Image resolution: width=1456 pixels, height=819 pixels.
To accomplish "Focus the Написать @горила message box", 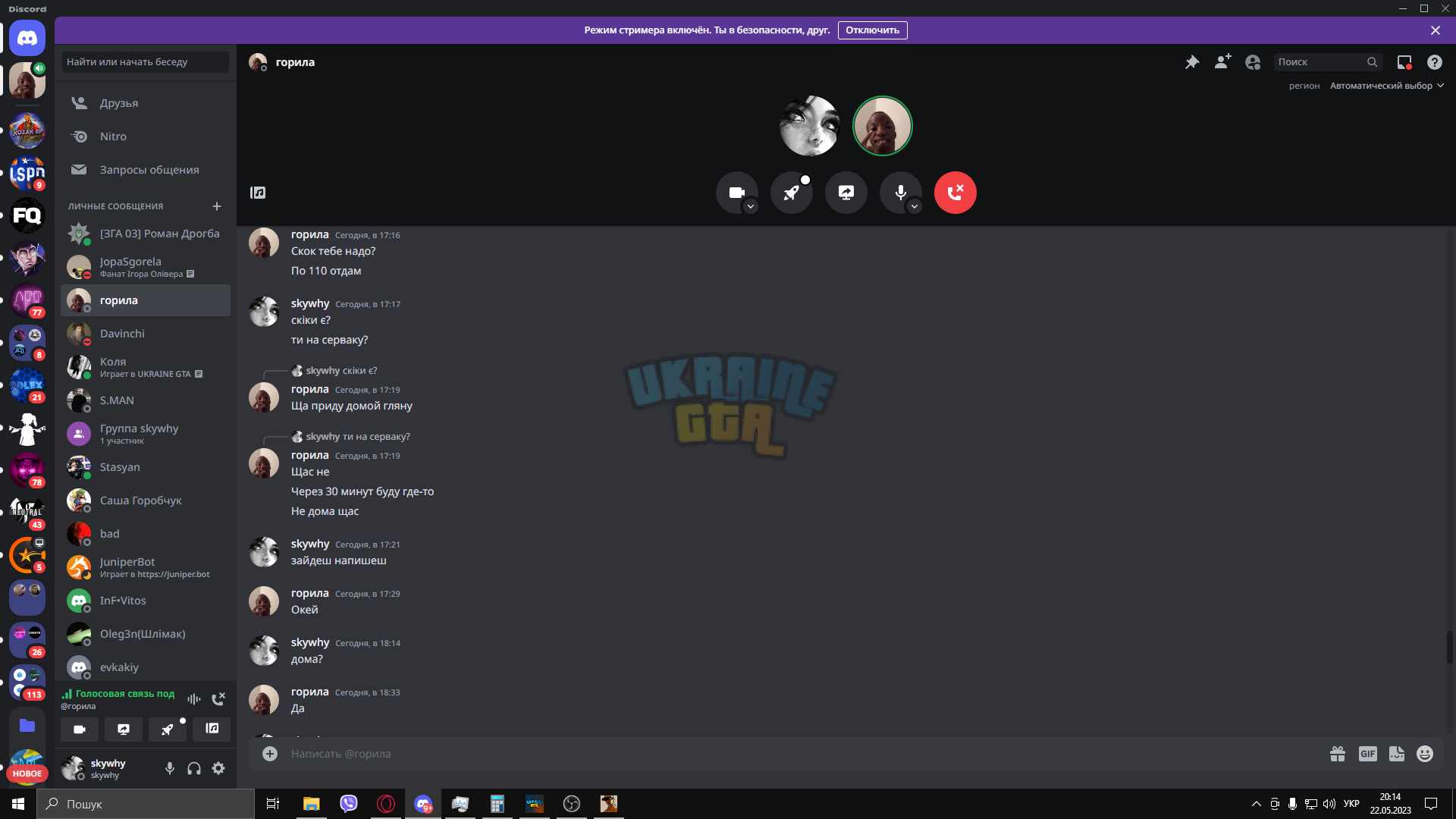I will pyautogui.click(x=804, y=754).
